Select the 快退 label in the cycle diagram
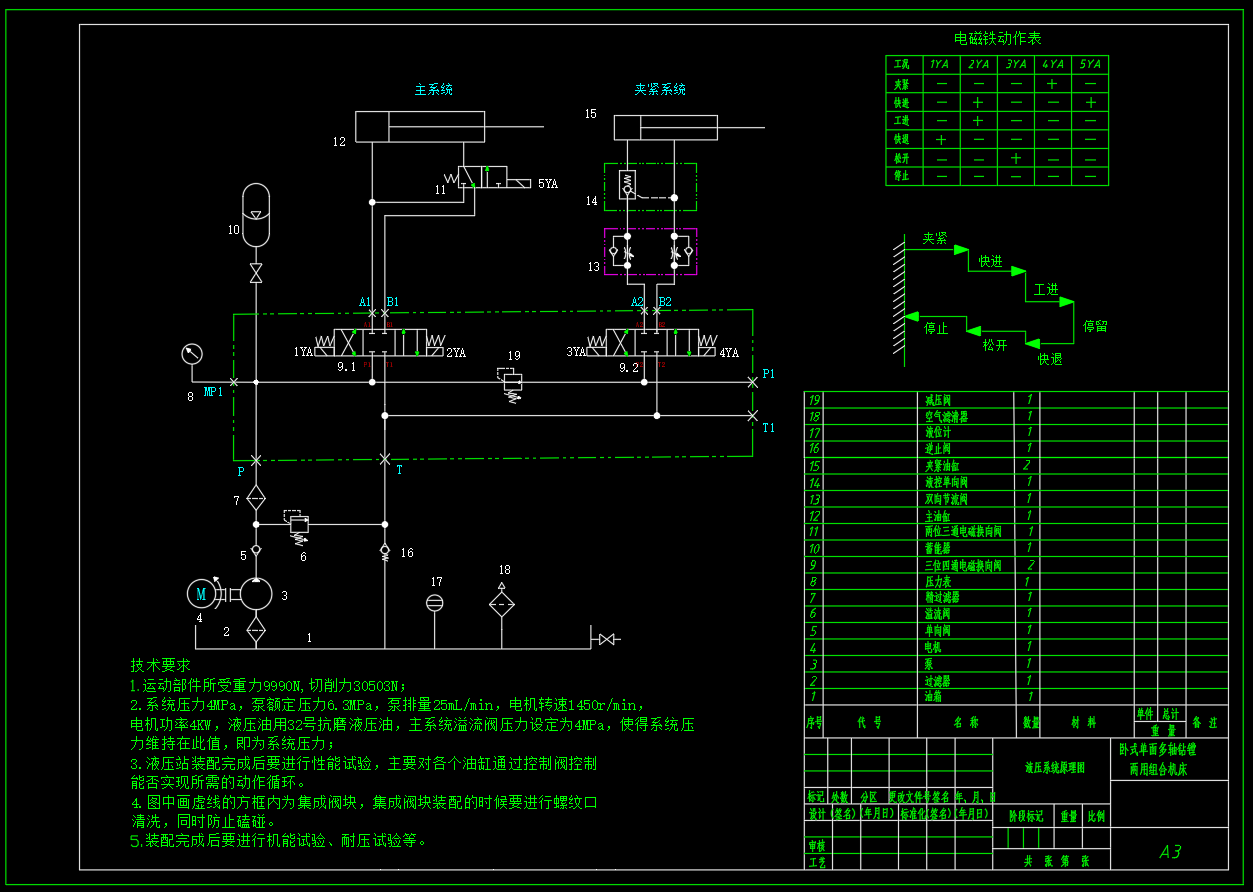 [x=1049, y=359]
